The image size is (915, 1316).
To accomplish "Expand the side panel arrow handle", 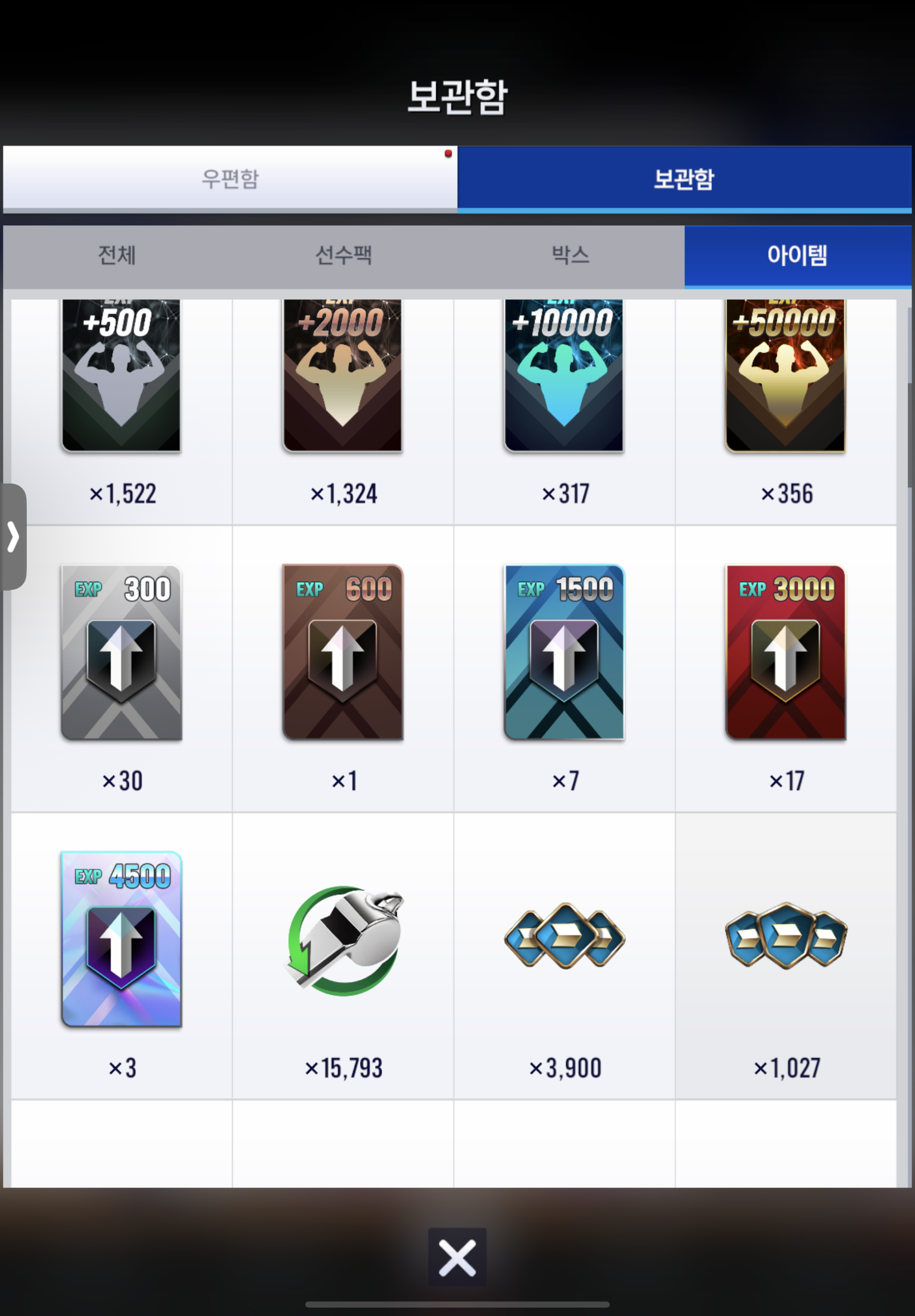I will click(x=13, y=537).
